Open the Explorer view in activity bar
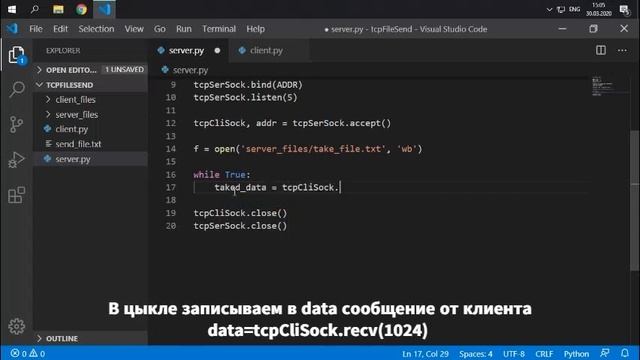The image size is (640, 360). pos(16,54)
